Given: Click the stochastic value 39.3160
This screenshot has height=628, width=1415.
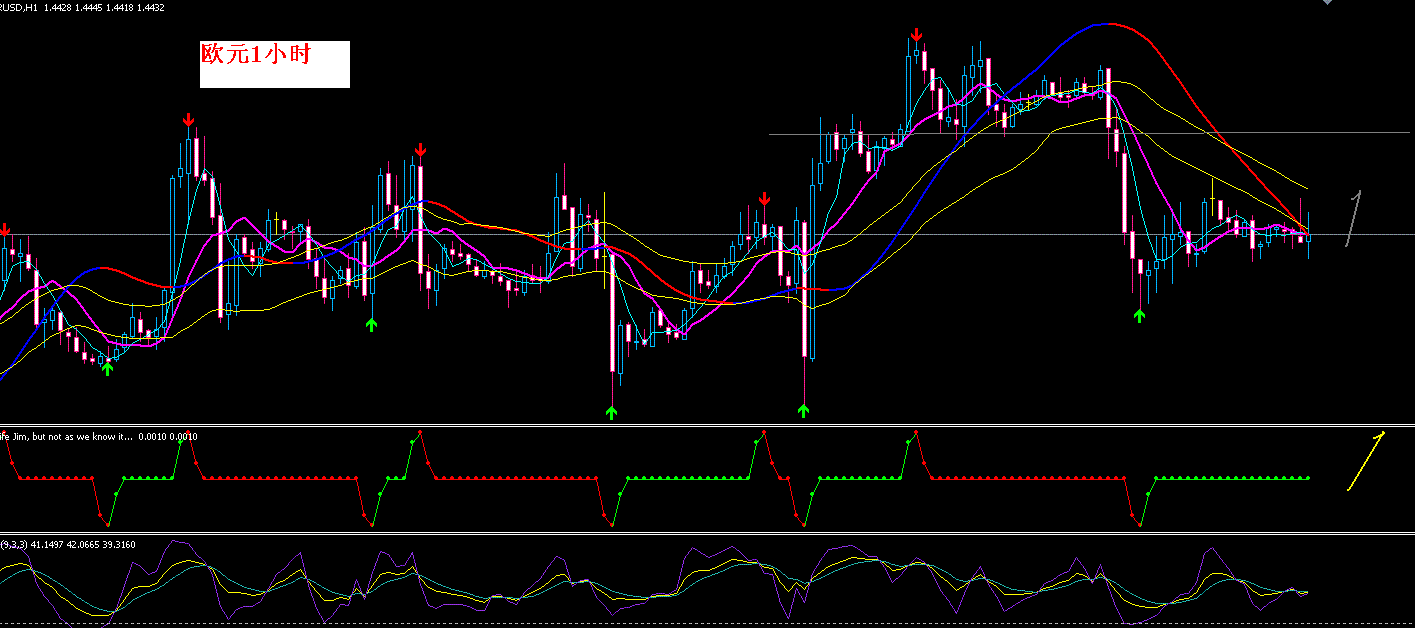Looking at the screenshot, I should [119, 545].
